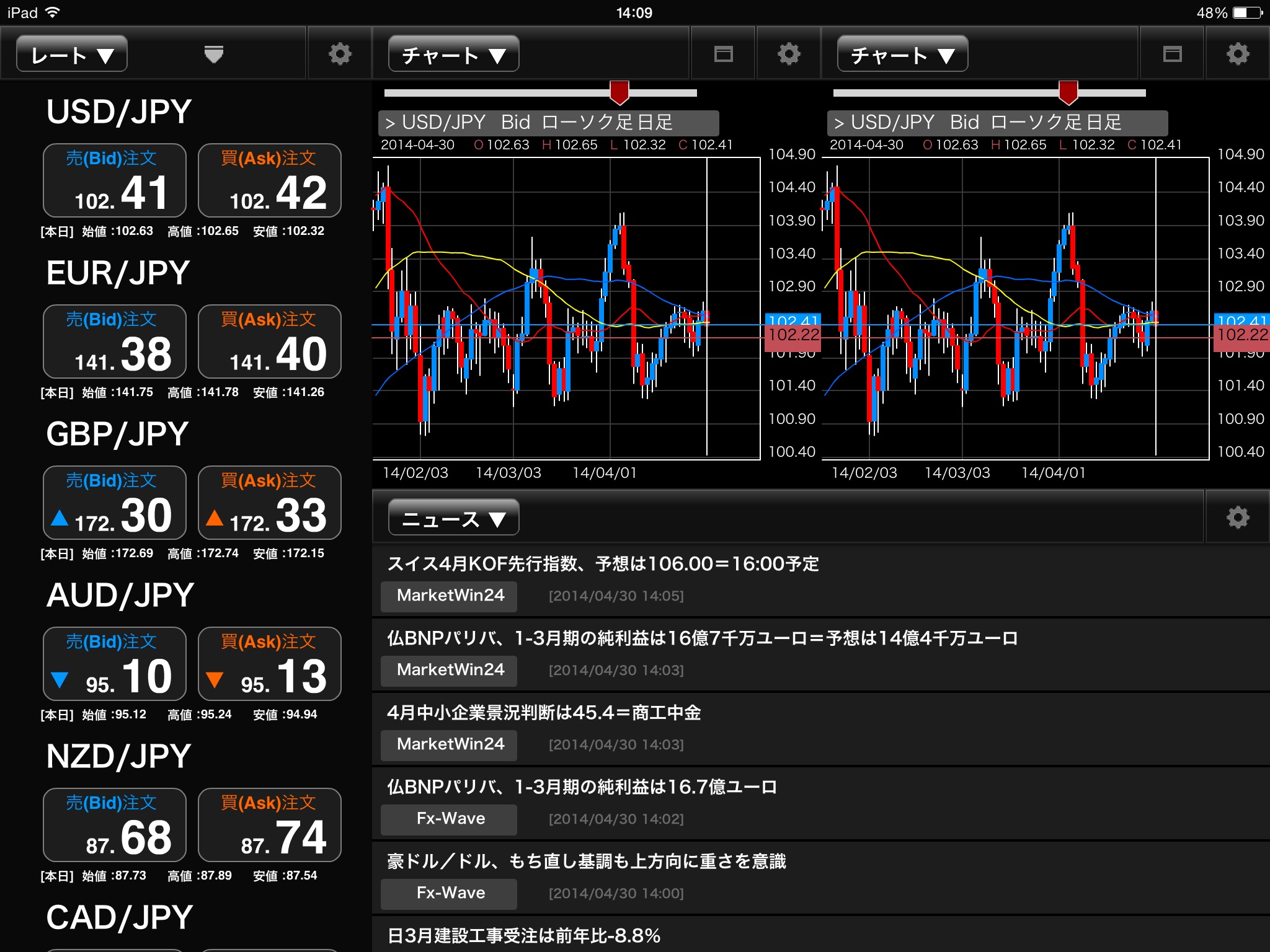Viewport: 1270px width, 952px height.
Task: Tap first chart USD/JPY Bid ローソク足 title
Action: pos(549,123)
